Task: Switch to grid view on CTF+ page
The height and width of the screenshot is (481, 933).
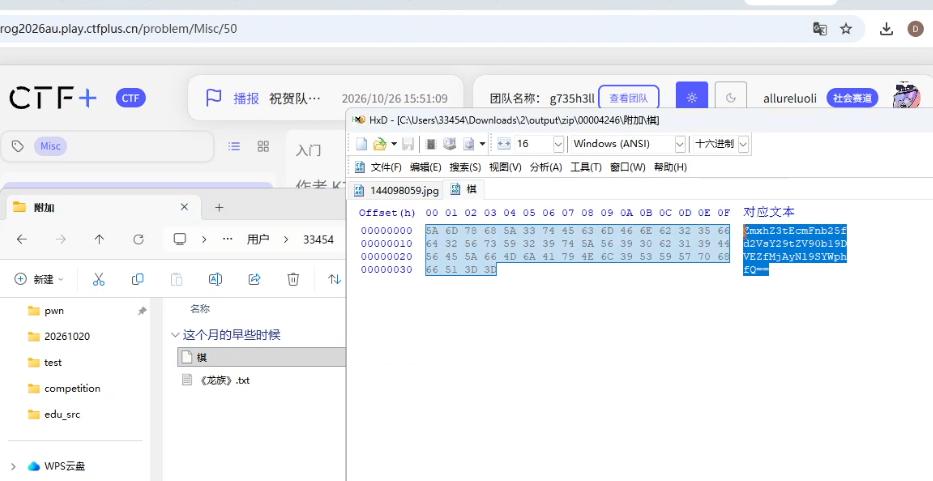Action: pyautogui.click(x=263, y=146)
